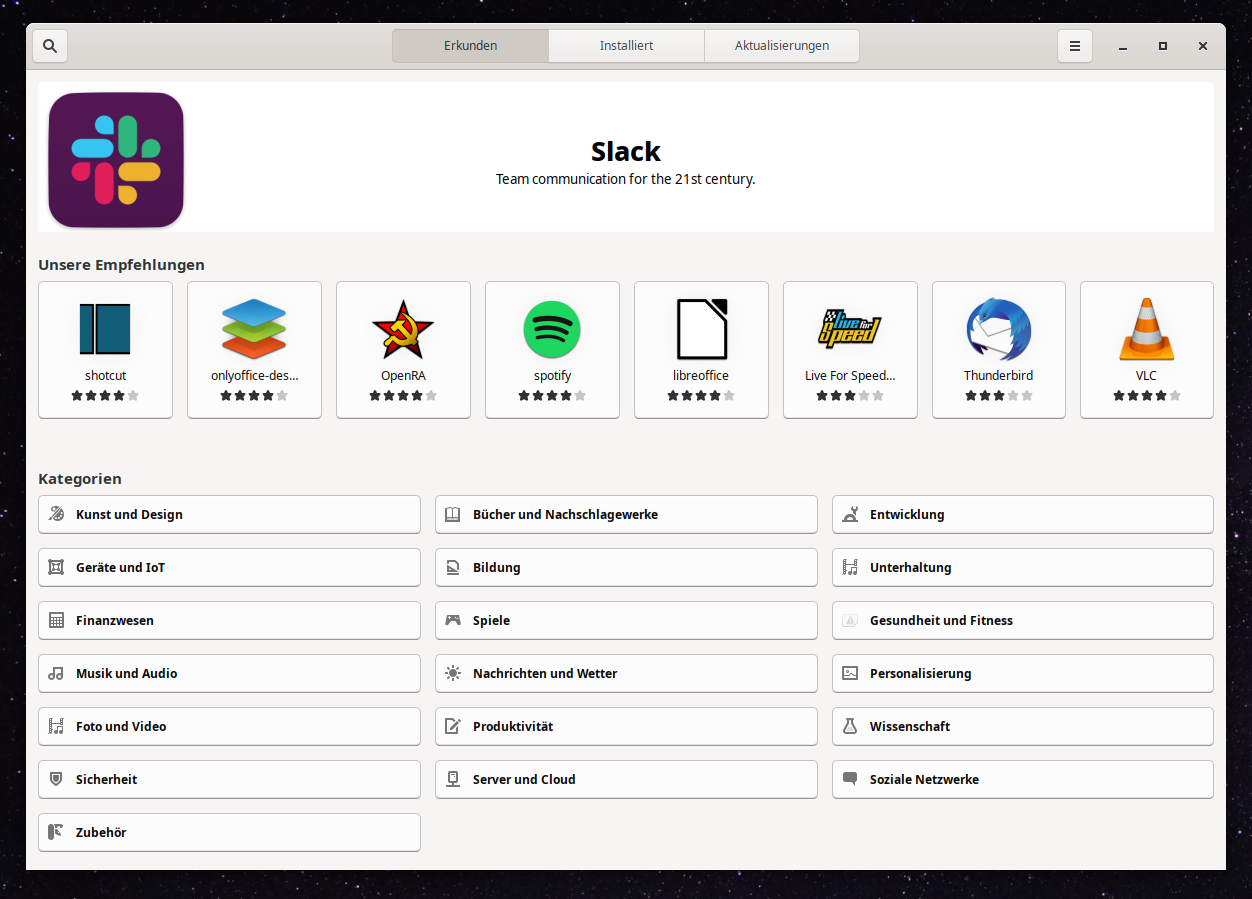This screenshot has width=1252, height=899.
Task: Click the Soziale Netzwerke chat bubble icon
Action: coord(850,779)
